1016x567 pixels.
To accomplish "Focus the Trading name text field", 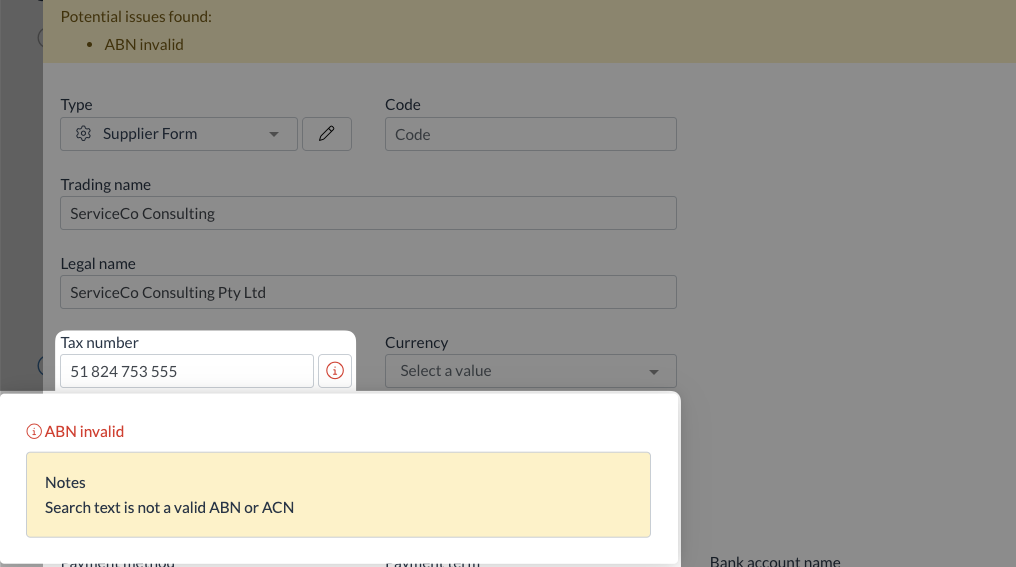I will coord(368,213).
